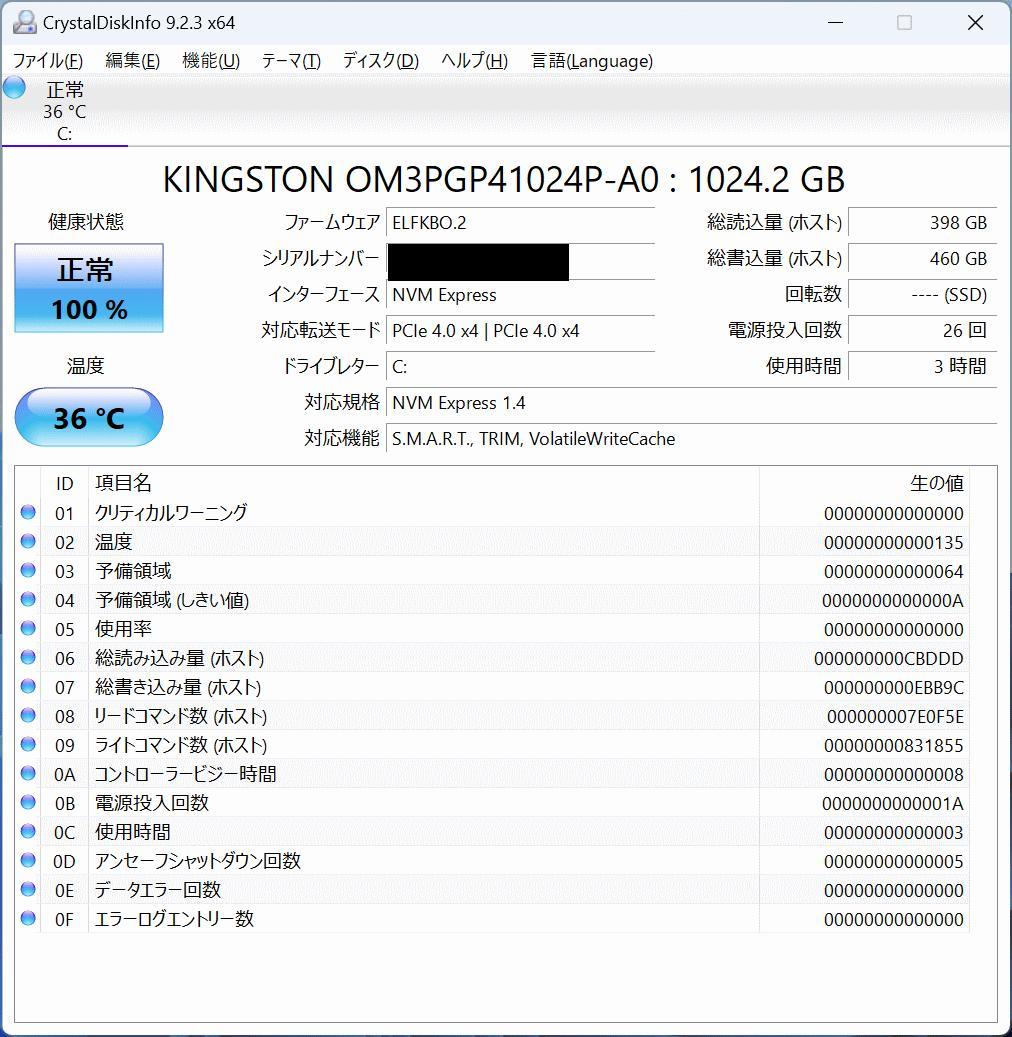Click the status icon next to 使用率
The height and width of the screenshot is (1037, 1012).
click(x=28, y=628)
